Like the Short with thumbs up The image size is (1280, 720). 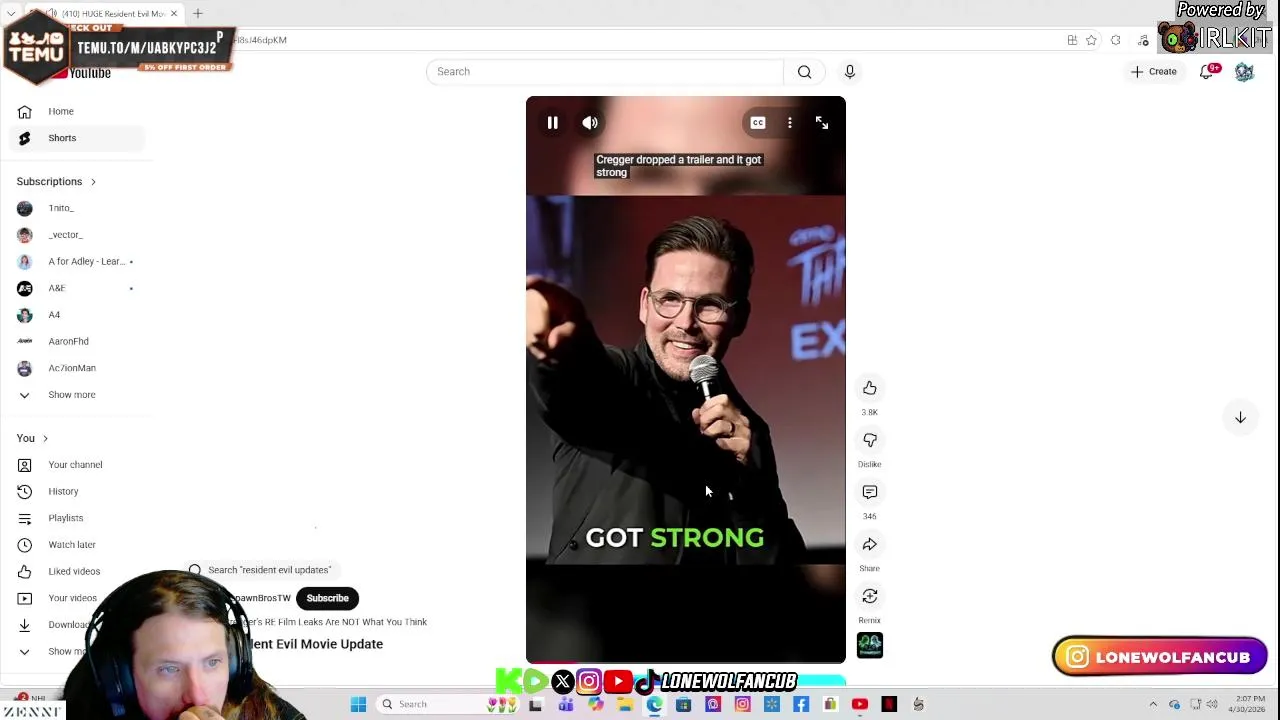point(870,388)
